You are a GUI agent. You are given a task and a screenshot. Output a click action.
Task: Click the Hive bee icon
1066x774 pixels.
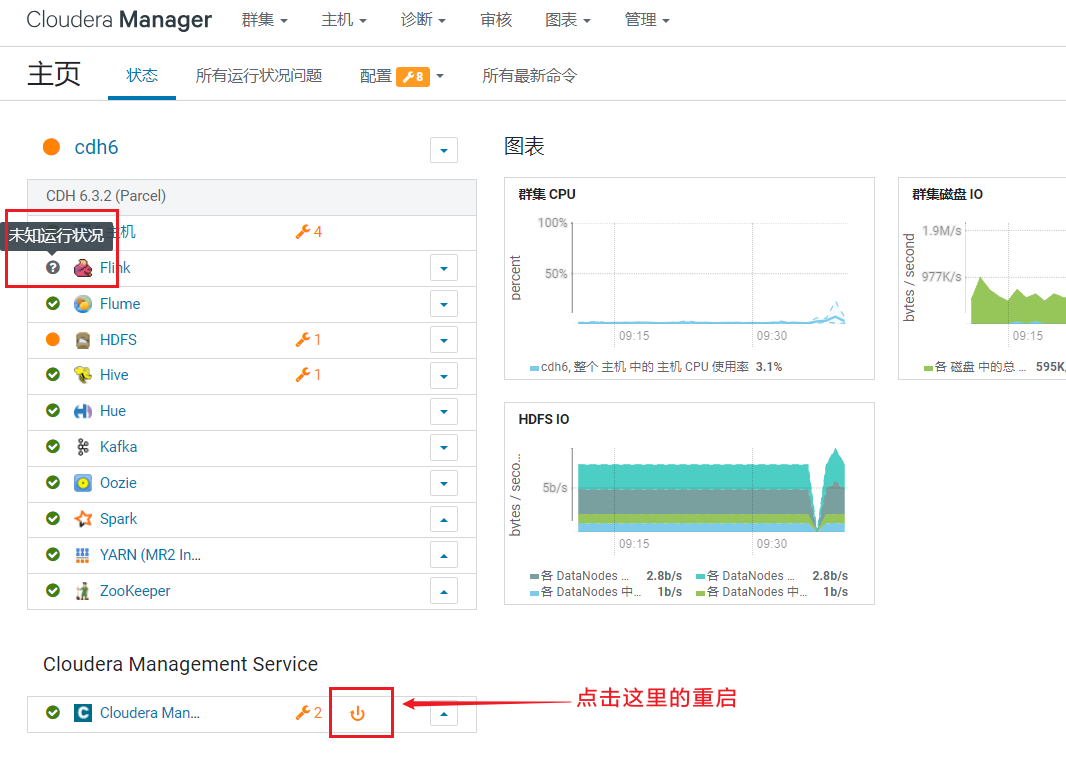point(83,375)
